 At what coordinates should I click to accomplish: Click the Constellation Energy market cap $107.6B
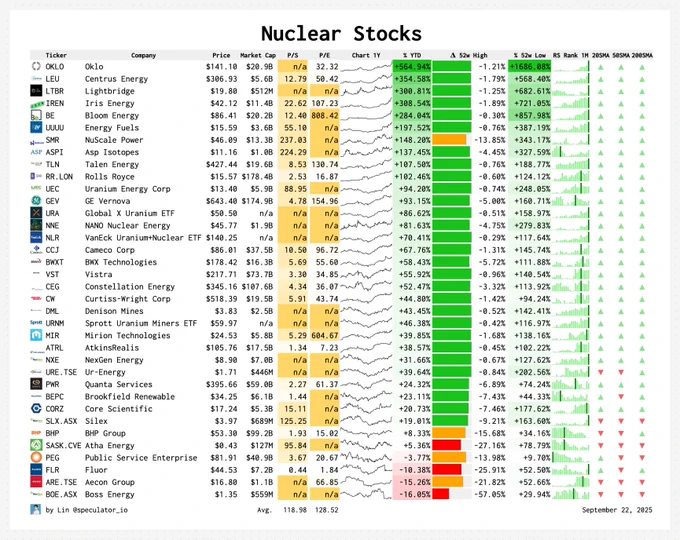[x=257, y=287]
